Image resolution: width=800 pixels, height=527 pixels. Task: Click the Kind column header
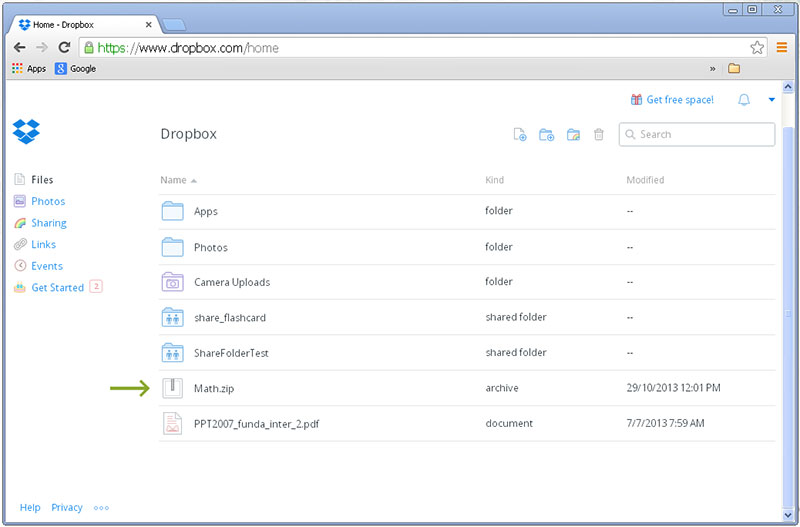pos(494,180)
